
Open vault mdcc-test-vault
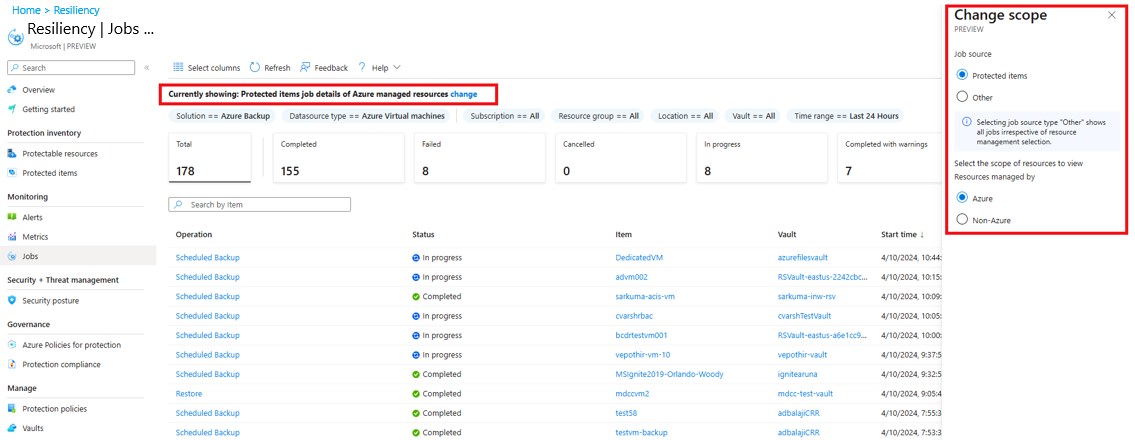pos(806,394)
